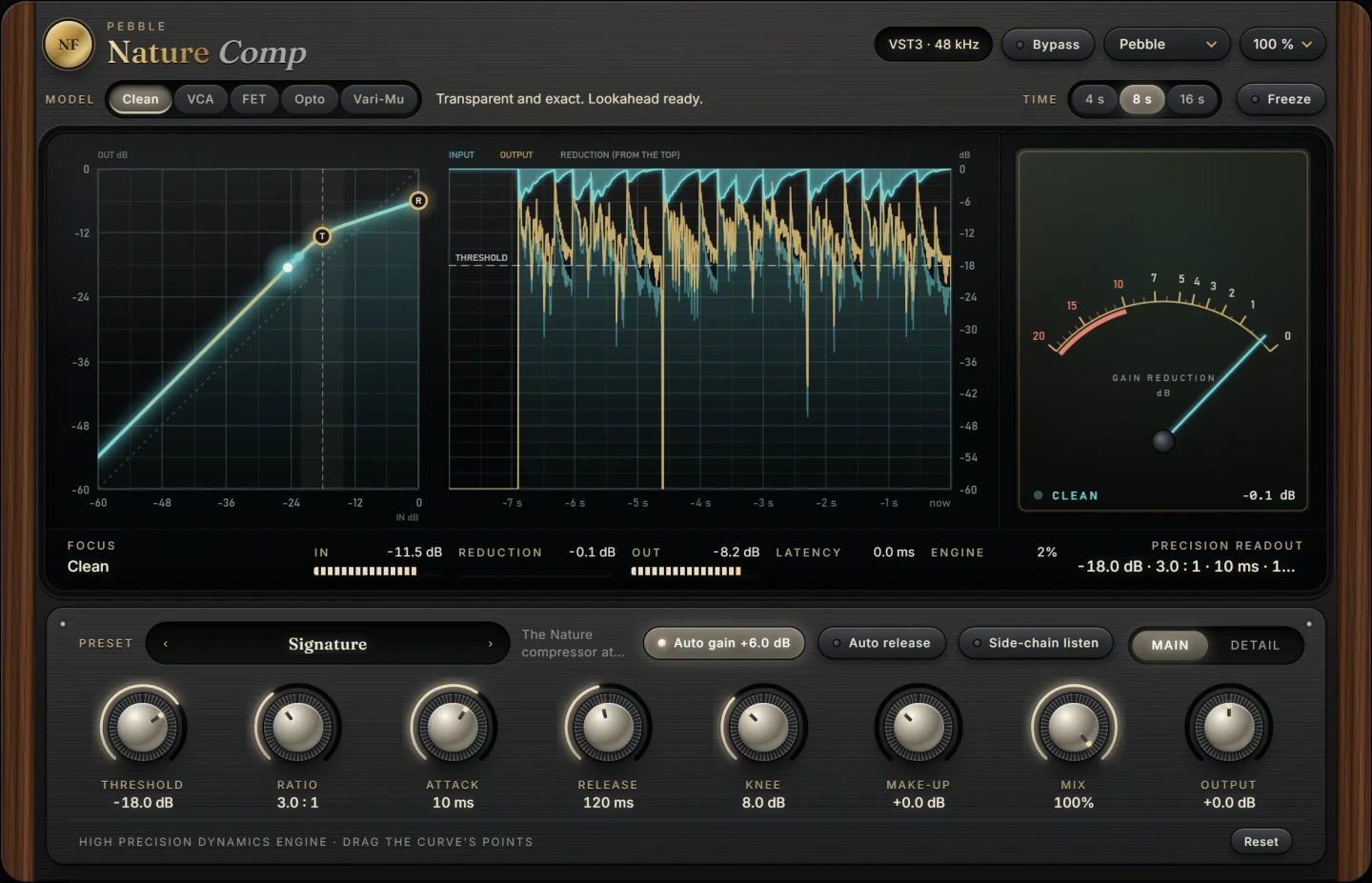Switch to FET model
This screenshot has width=1372, height=883.
click(x=253, y=99)
